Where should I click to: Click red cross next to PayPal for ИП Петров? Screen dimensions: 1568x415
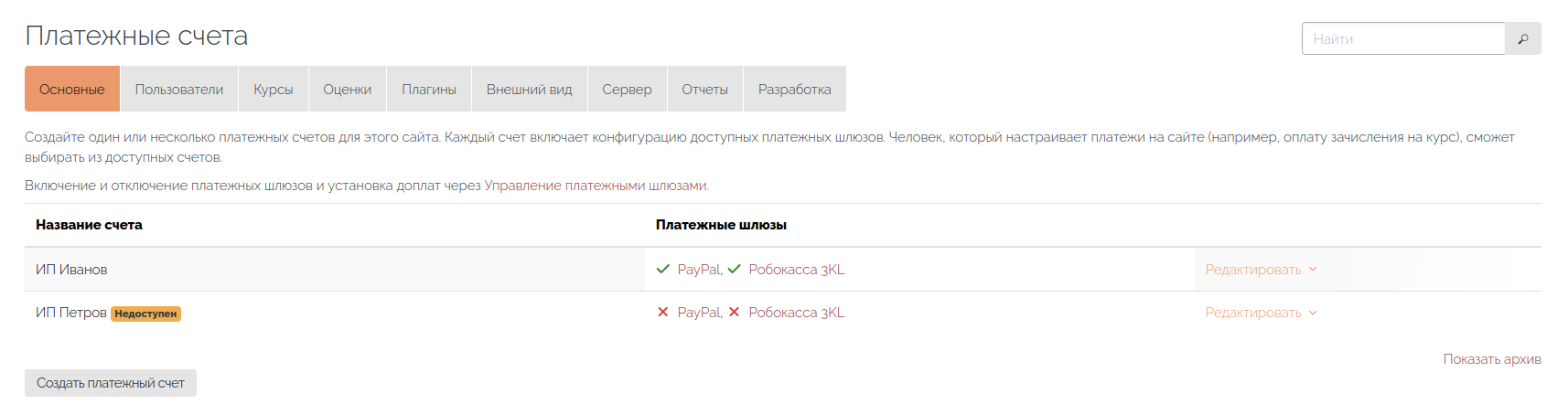coord(663,313)
